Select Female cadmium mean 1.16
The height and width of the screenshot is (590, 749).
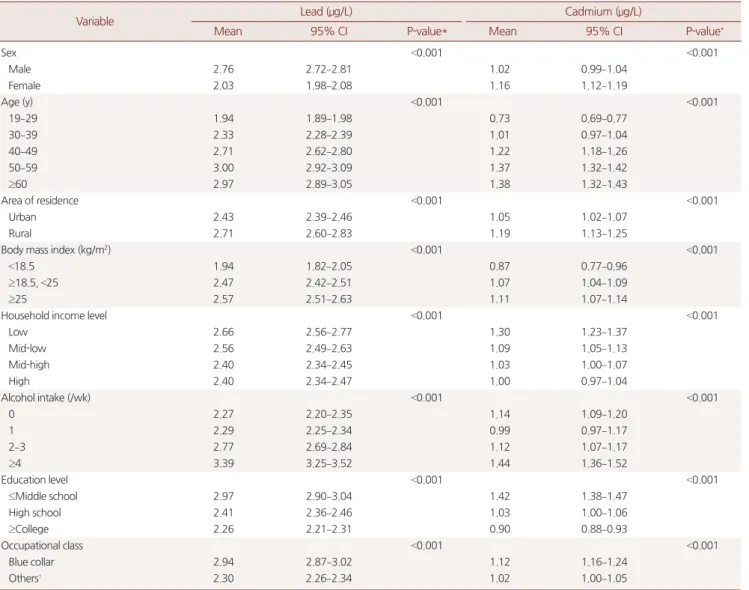pyautogui.click(x=500, y=86)
